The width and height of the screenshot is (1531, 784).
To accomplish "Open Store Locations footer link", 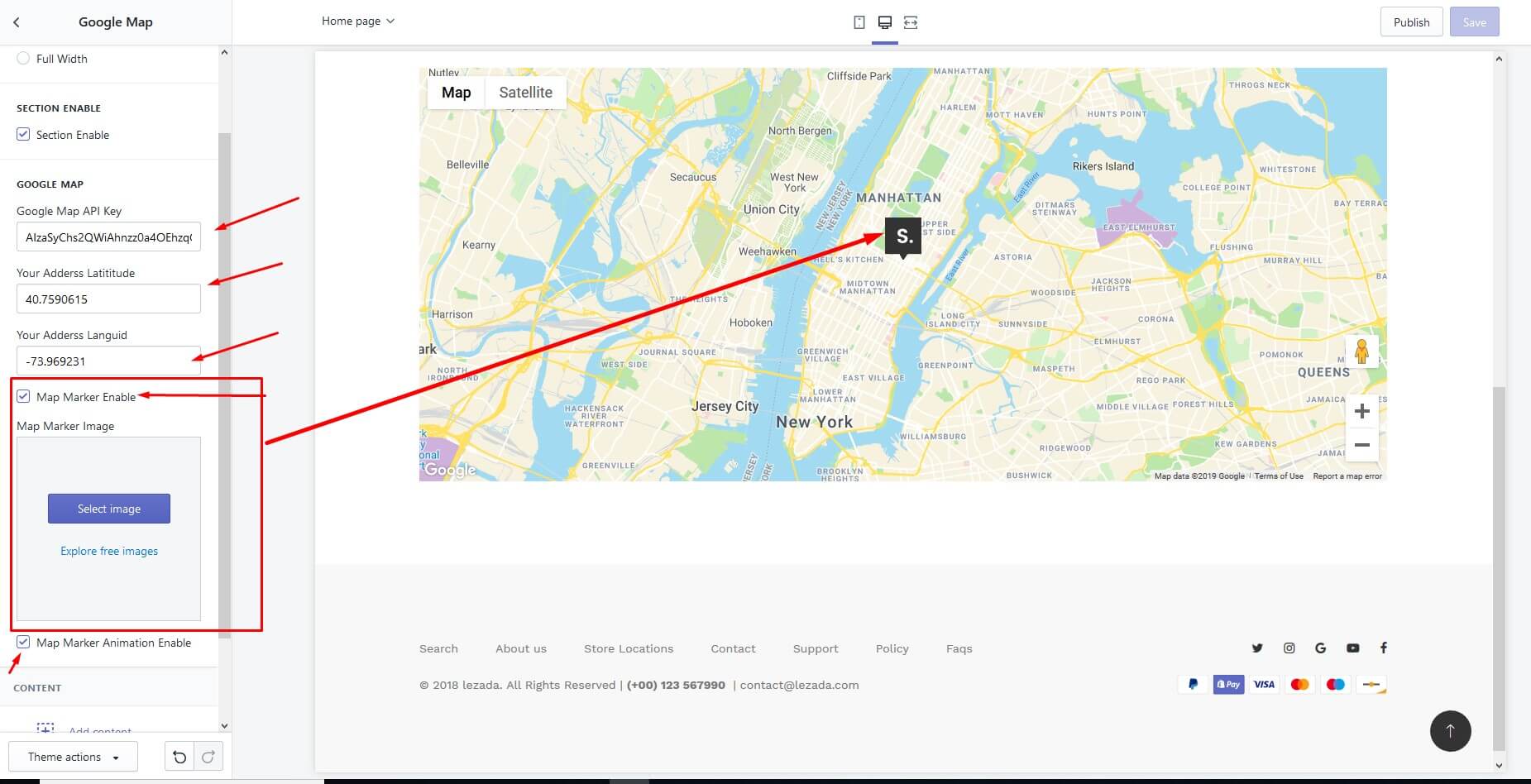I will (629, 648).
